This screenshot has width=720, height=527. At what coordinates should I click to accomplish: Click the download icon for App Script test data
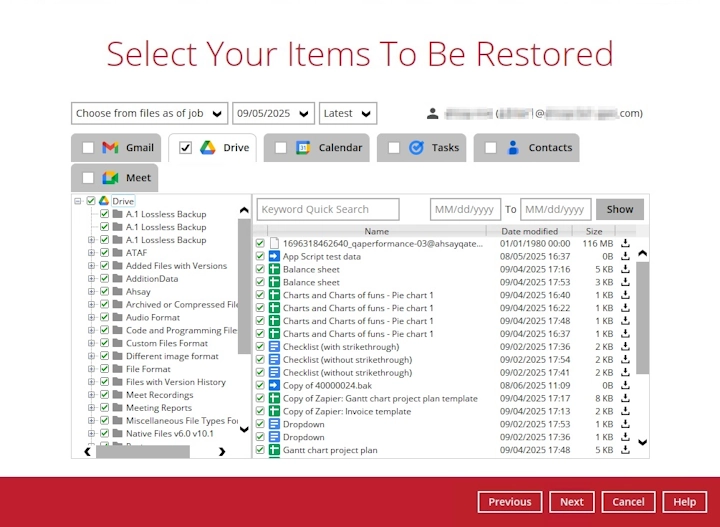pyautogui.click(x=626, y=256)
